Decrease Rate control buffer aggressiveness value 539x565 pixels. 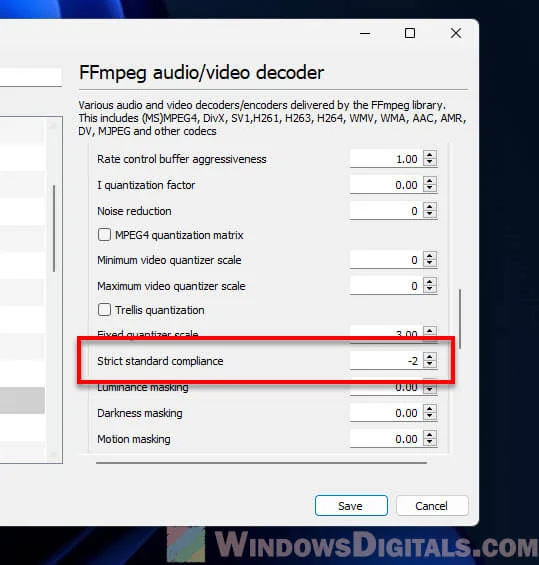(429, 163)
